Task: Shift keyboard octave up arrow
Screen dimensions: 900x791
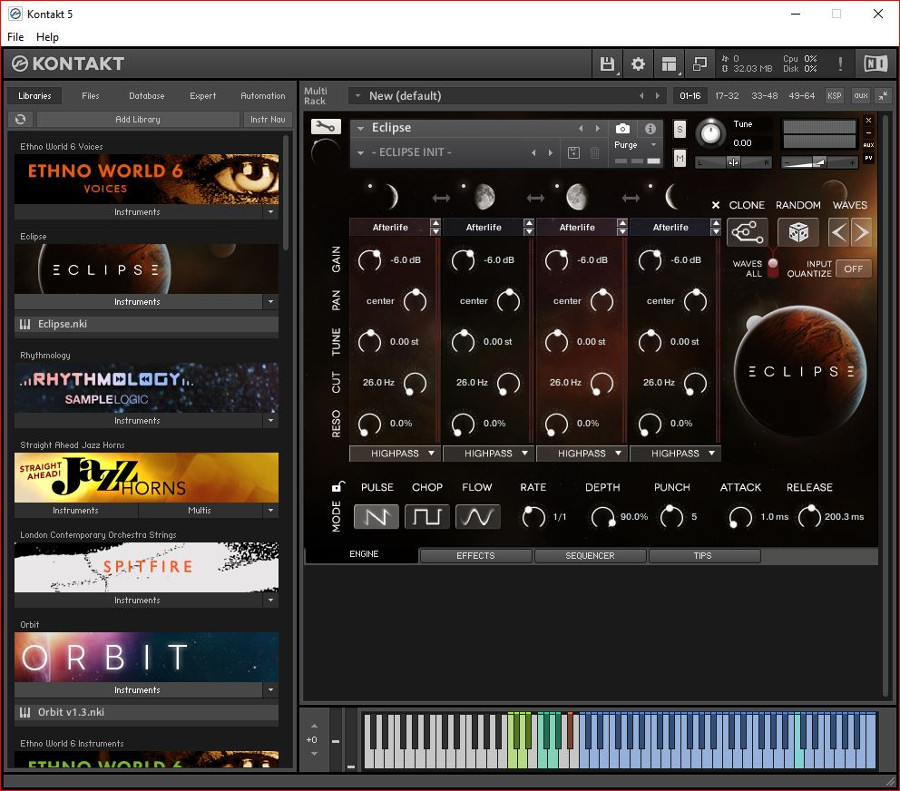Action: click(314, 726)
